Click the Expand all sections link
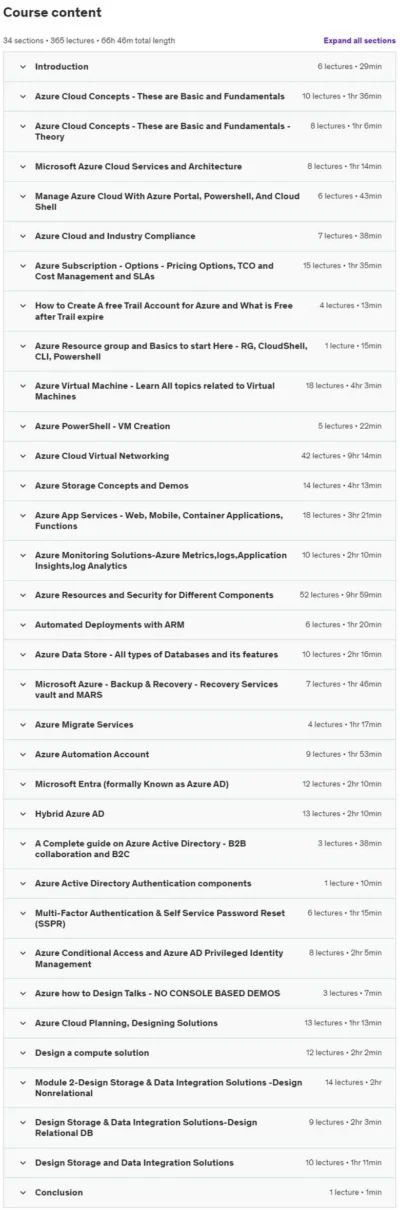The width and height of the screenshot is (400, 1210). [x=359, y=41]
